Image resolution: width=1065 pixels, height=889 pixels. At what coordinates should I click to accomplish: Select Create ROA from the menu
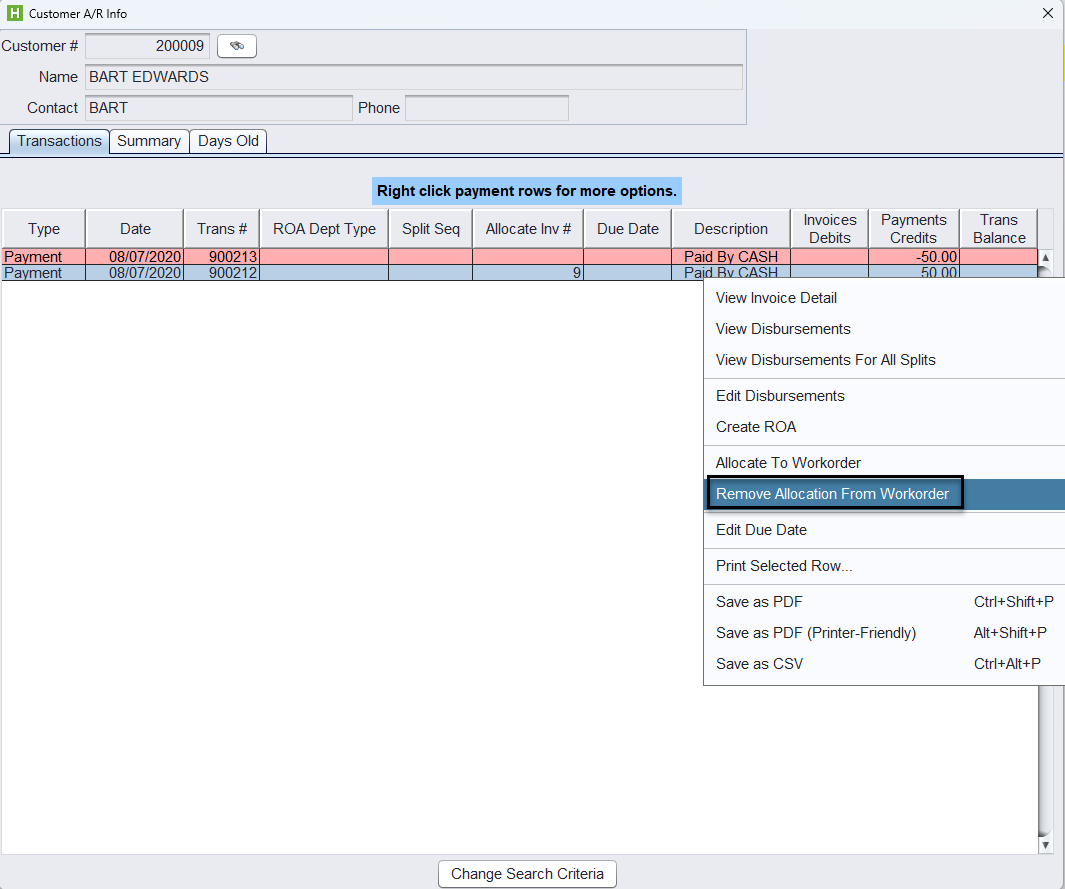pos(756,427)
